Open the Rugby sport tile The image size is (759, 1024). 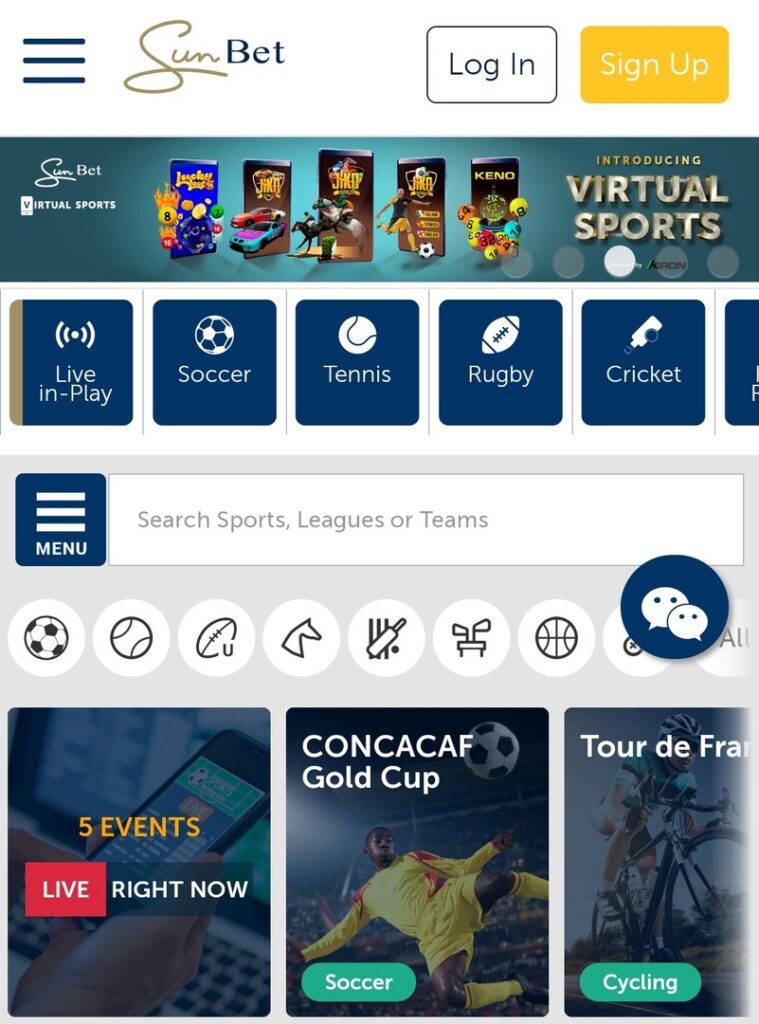(x=500, y=362)
